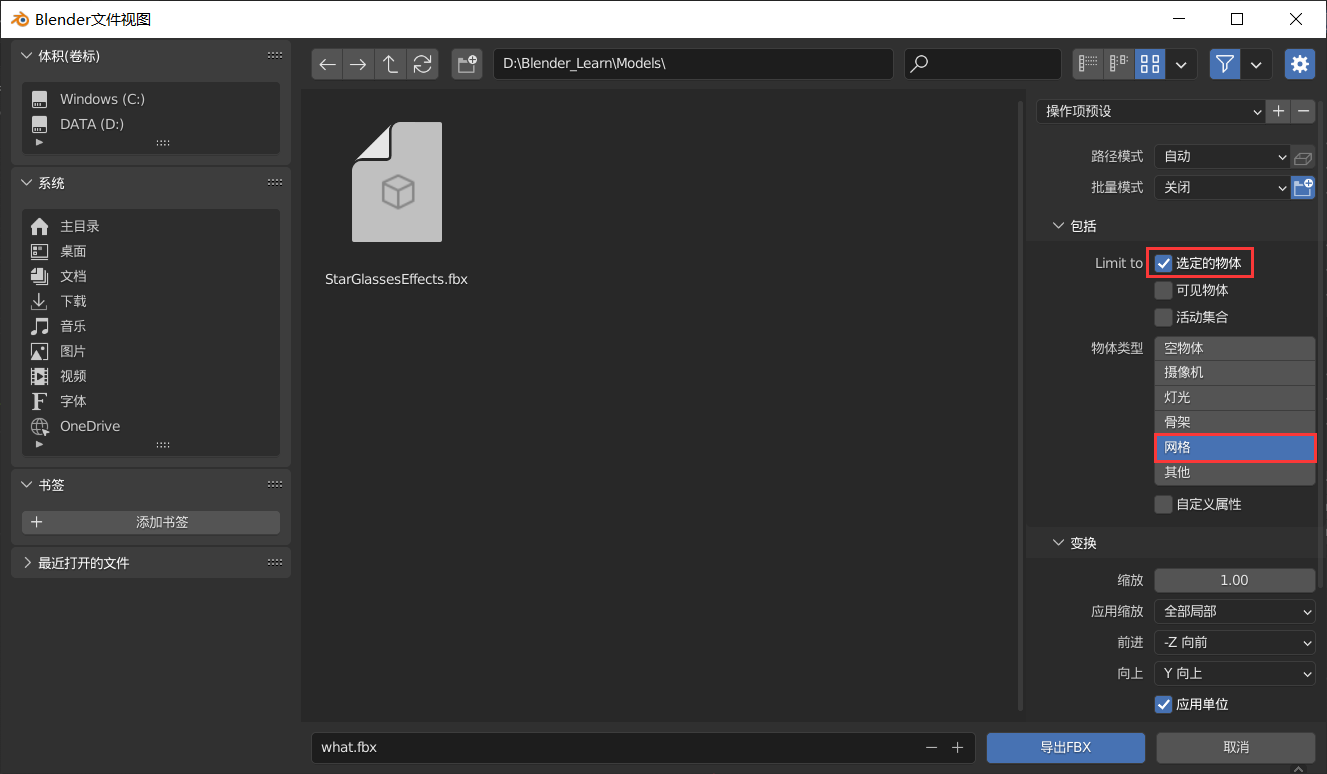Toggle file filter funnel icon

point(1225,64)
